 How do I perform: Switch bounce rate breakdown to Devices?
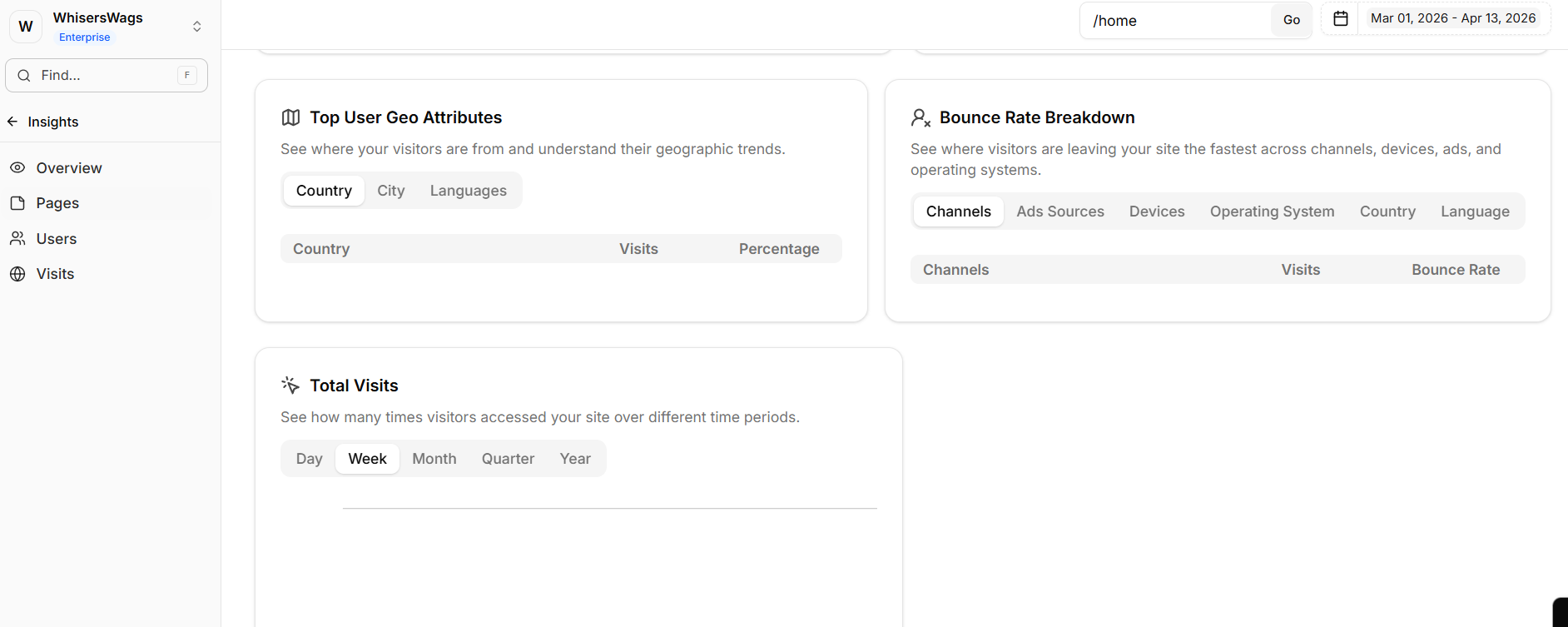click(1156, 211)
